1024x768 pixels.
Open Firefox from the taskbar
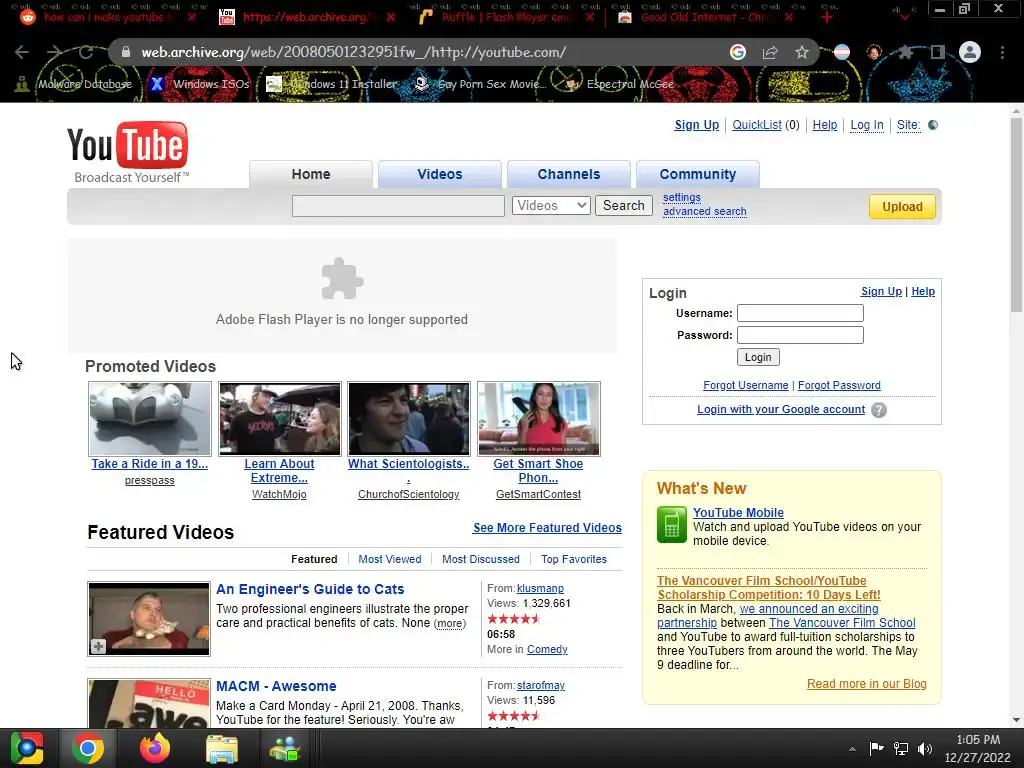(x=155, y=748)
